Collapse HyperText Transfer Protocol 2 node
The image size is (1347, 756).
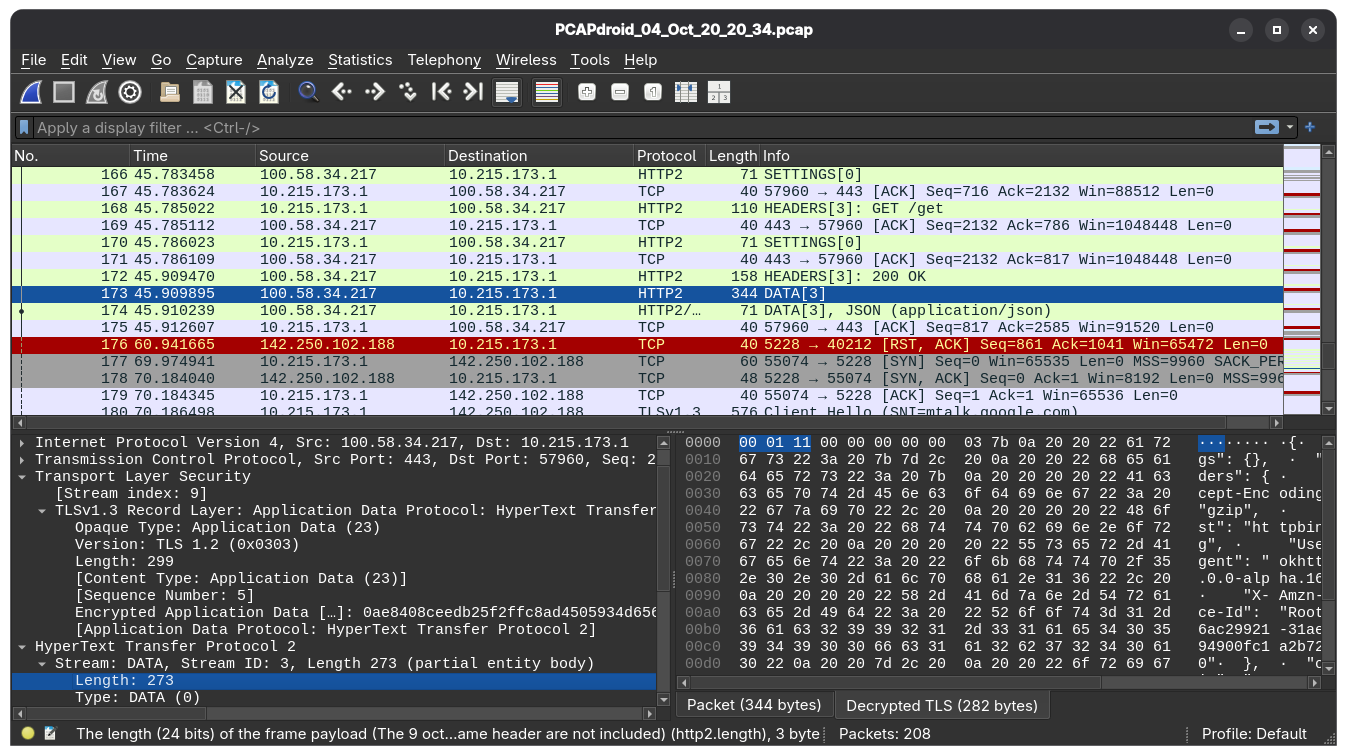[23, 647]
